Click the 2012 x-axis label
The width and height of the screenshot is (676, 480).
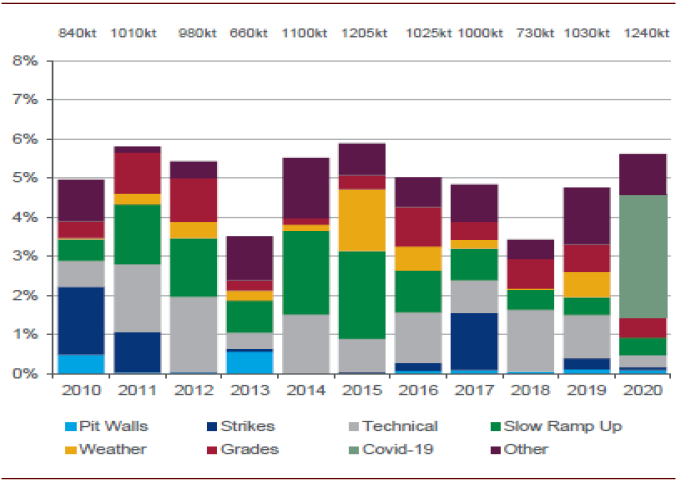pos(194,390)
